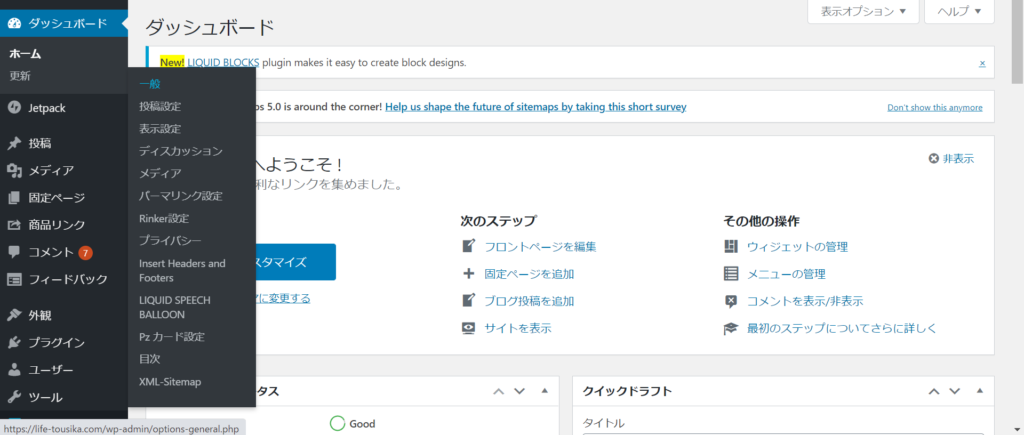Click the コメント speech bubble icon
The width and height of the screenshot is (1024, 435).
click(14, 252)
